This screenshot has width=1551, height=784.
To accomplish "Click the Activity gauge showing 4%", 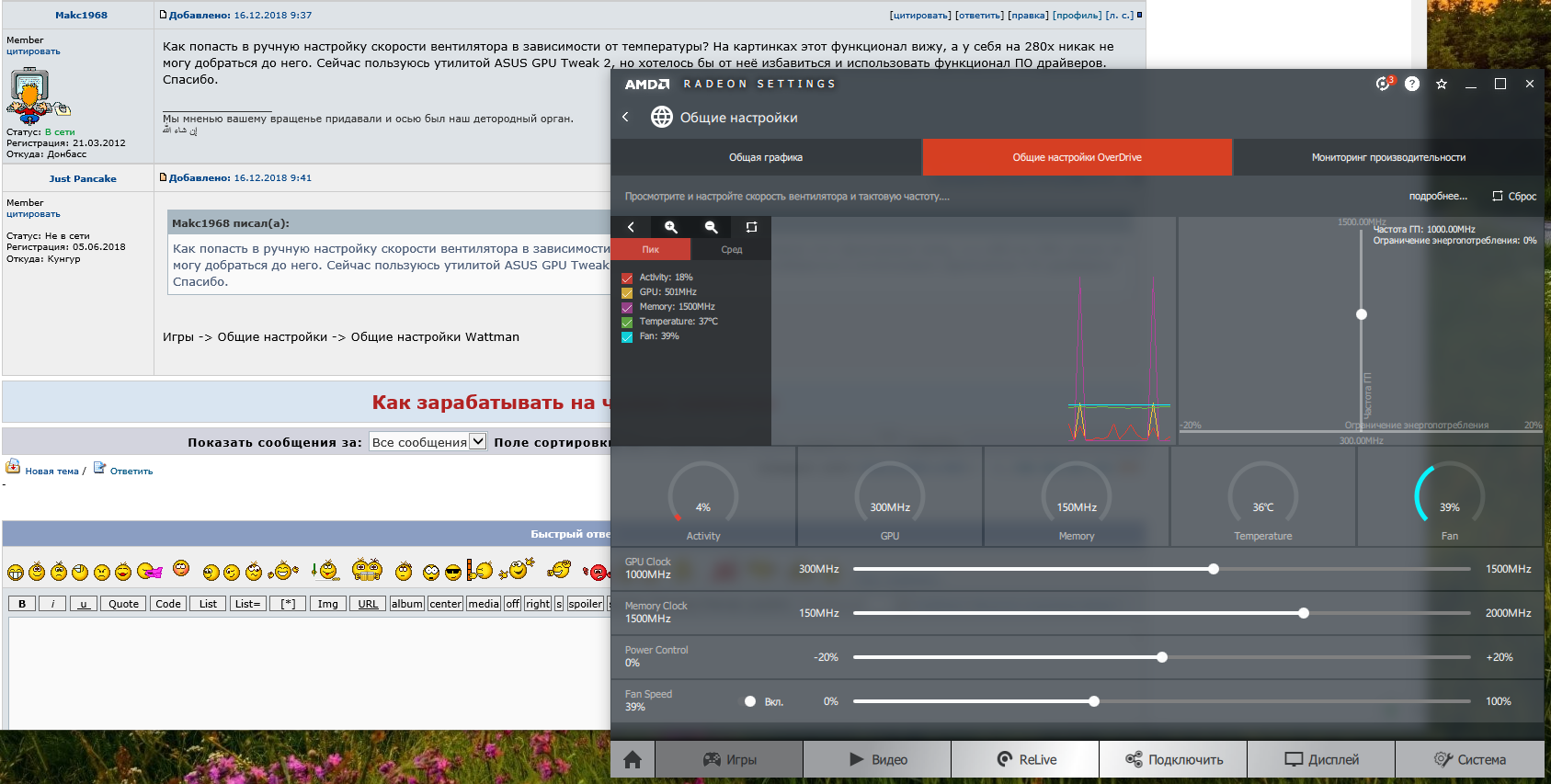I will [703, 497].
